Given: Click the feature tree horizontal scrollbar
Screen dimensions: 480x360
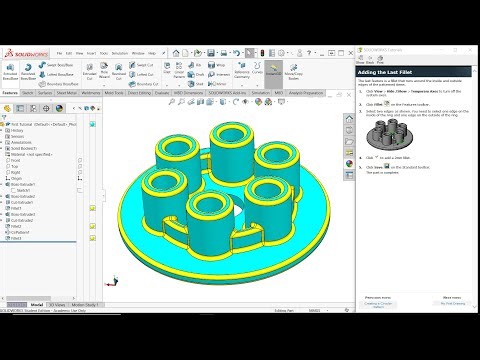Looking at the screenshot, I should pos(29,298).
